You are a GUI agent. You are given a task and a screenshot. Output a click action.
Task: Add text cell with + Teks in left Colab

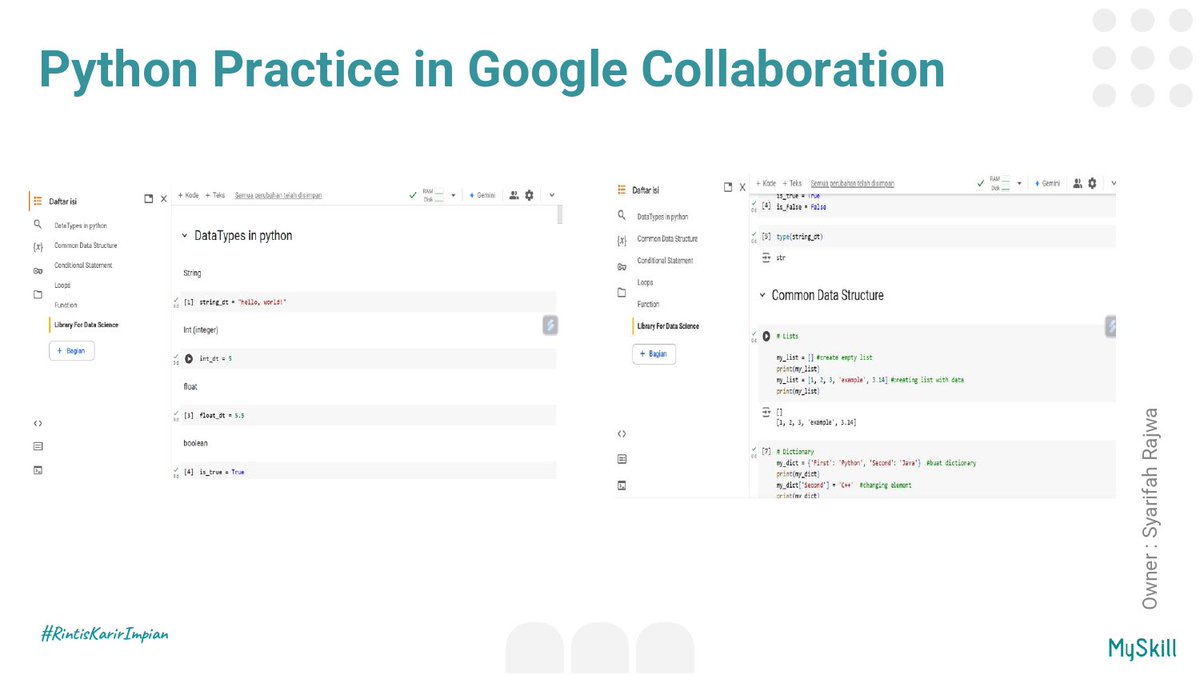[215, 196]
